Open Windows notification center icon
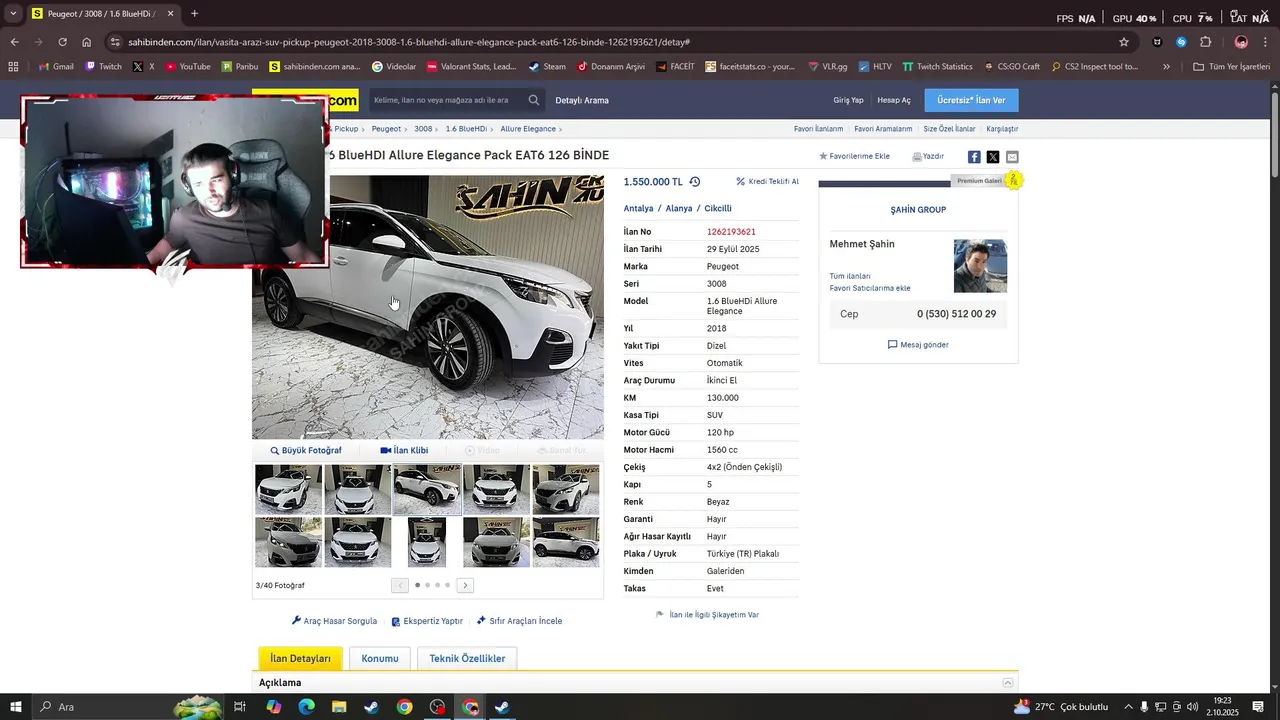Screen dimensions: 1280x720 coord(1259,707)
